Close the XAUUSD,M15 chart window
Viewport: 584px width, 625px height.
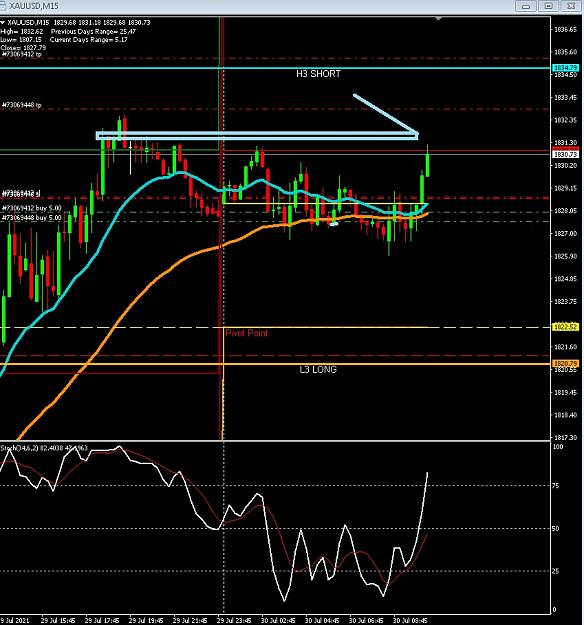[x=571, y=6]
